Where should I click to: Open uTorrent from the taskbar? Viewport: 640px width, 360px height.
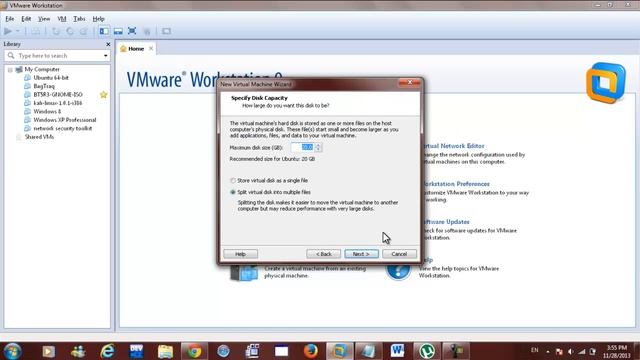click(x=427, y=351)
